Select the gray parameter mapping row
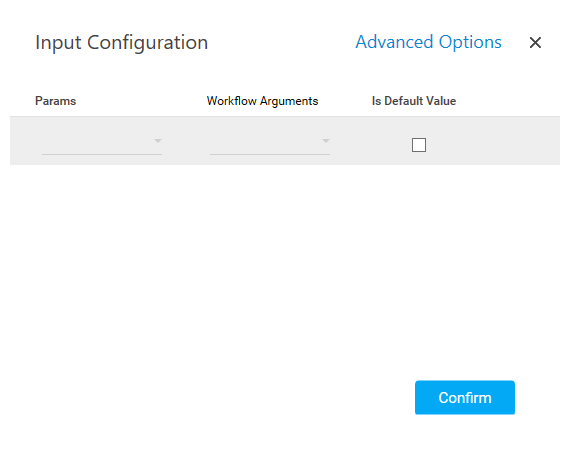 [x=285, y=140]
